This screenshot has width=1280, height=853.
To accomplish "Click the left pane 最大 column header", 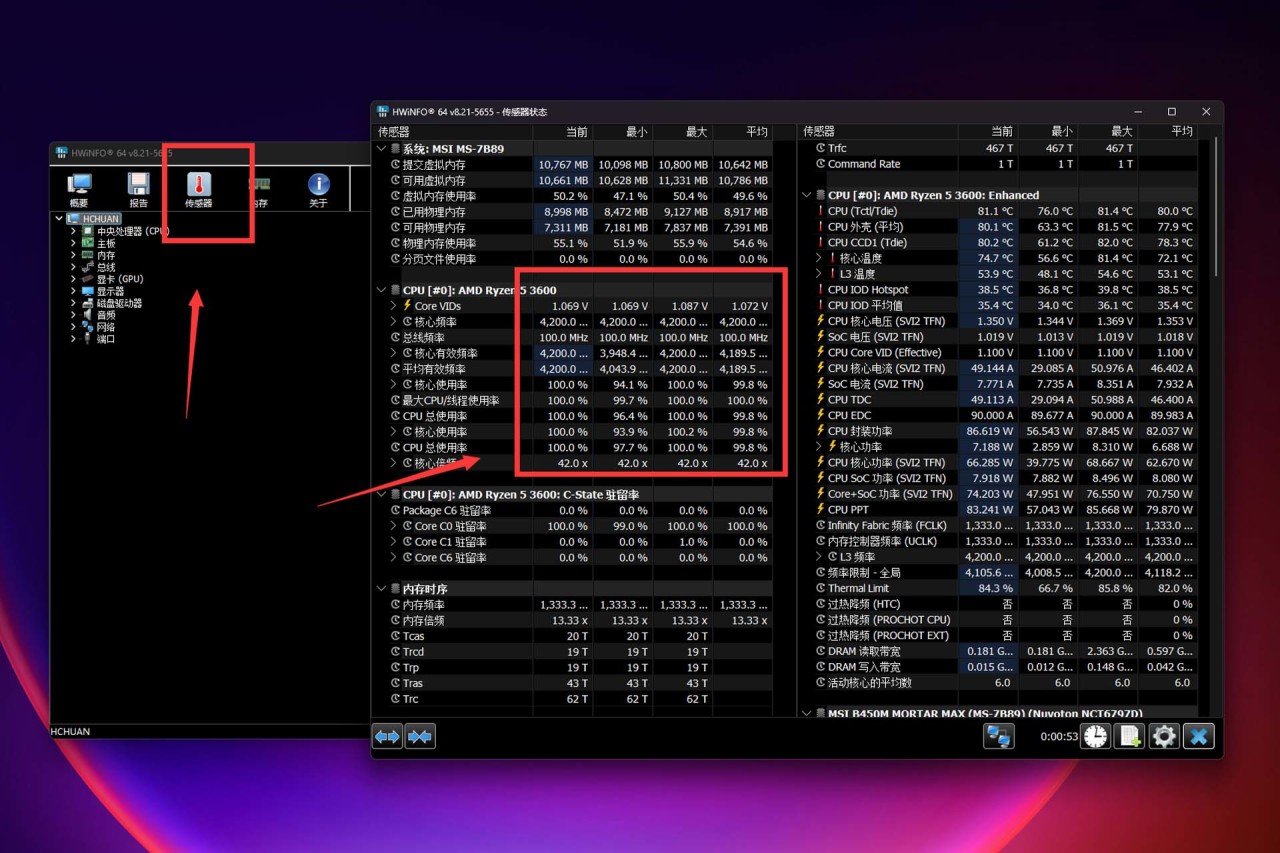I will [x=683, y=132].
